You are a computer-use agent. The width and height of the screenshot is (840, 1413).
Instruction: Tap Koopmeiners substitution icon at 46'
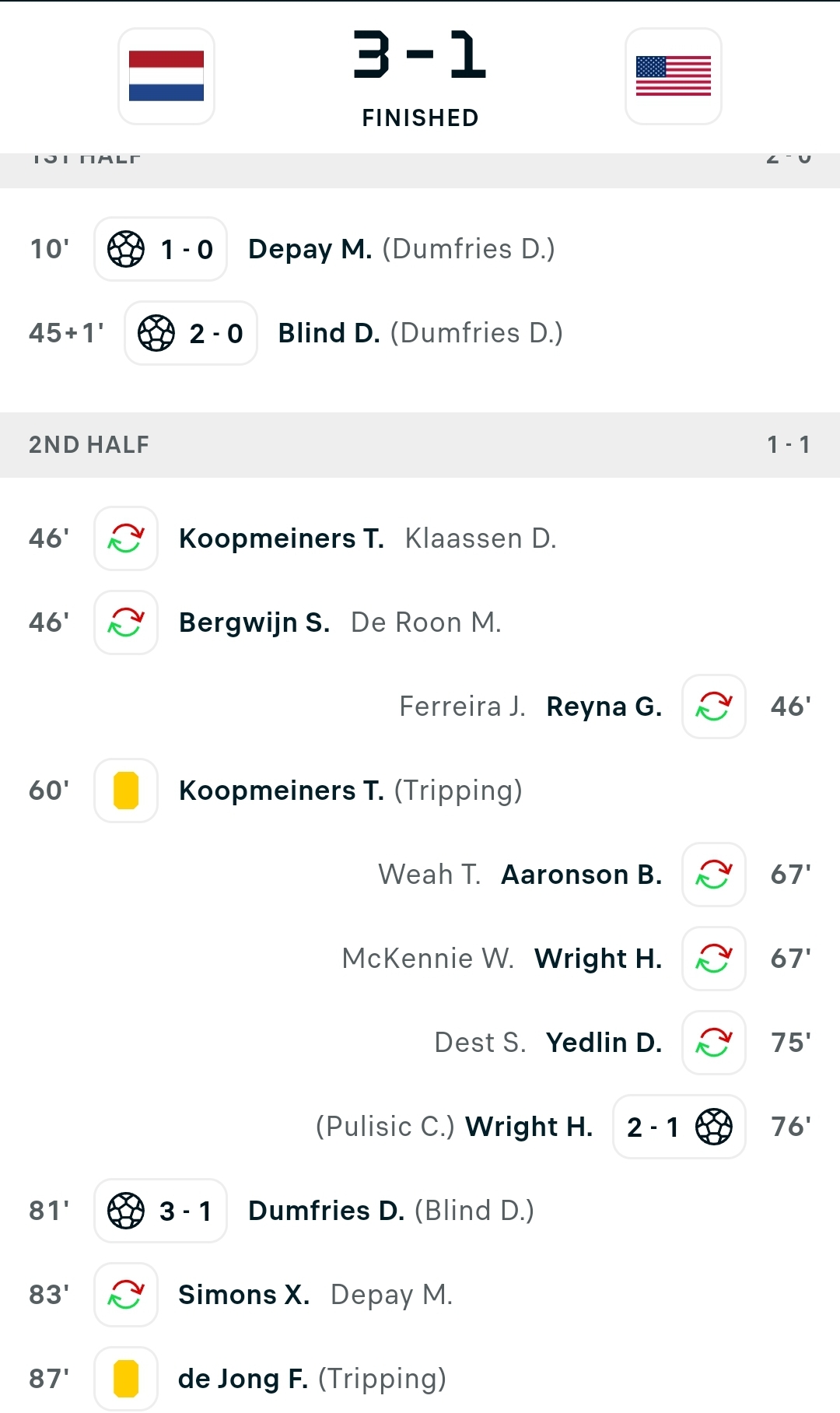(x=126, y=538)
